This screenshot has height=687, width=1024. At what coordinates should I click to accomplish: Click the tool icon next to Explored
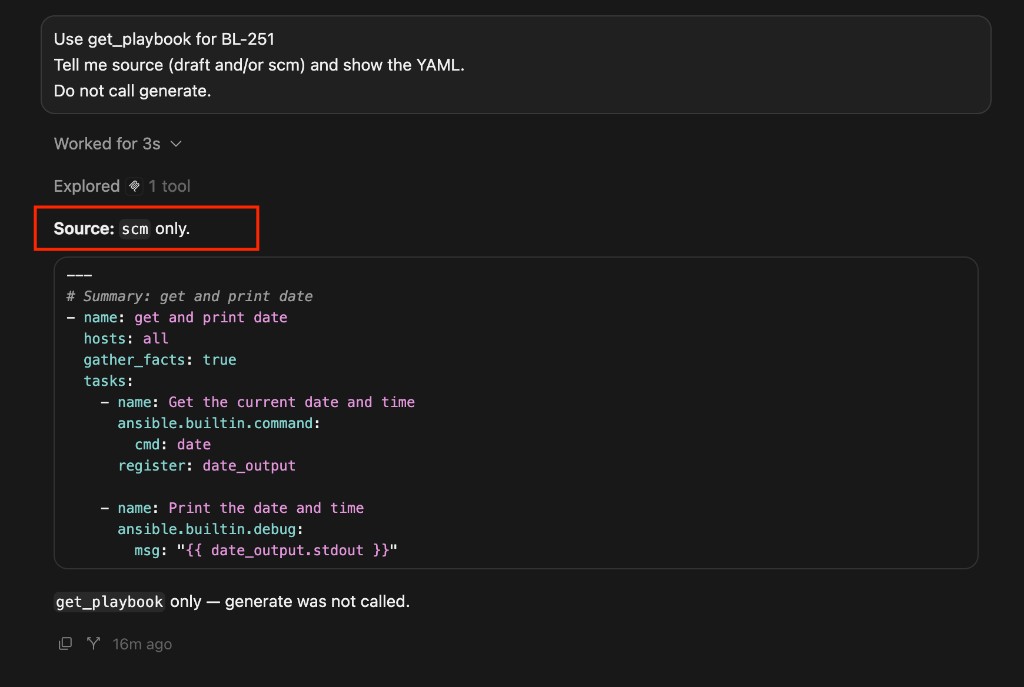(x=134, y=187)
